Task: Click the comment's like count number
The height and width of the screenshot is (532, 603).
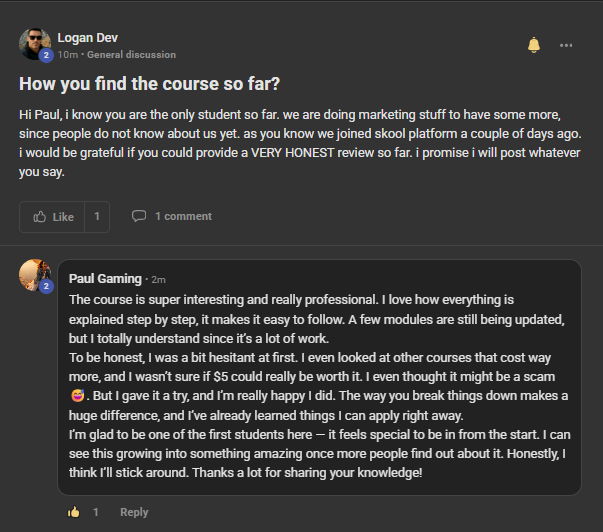Action: pos(95,512)
